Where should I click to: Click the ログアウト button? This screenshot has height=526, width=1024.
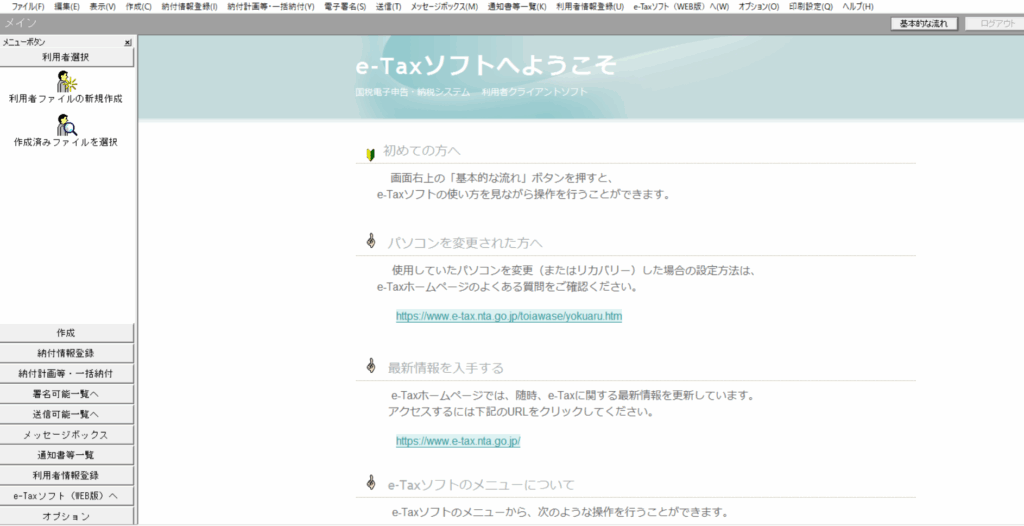[x=997, y=24]
